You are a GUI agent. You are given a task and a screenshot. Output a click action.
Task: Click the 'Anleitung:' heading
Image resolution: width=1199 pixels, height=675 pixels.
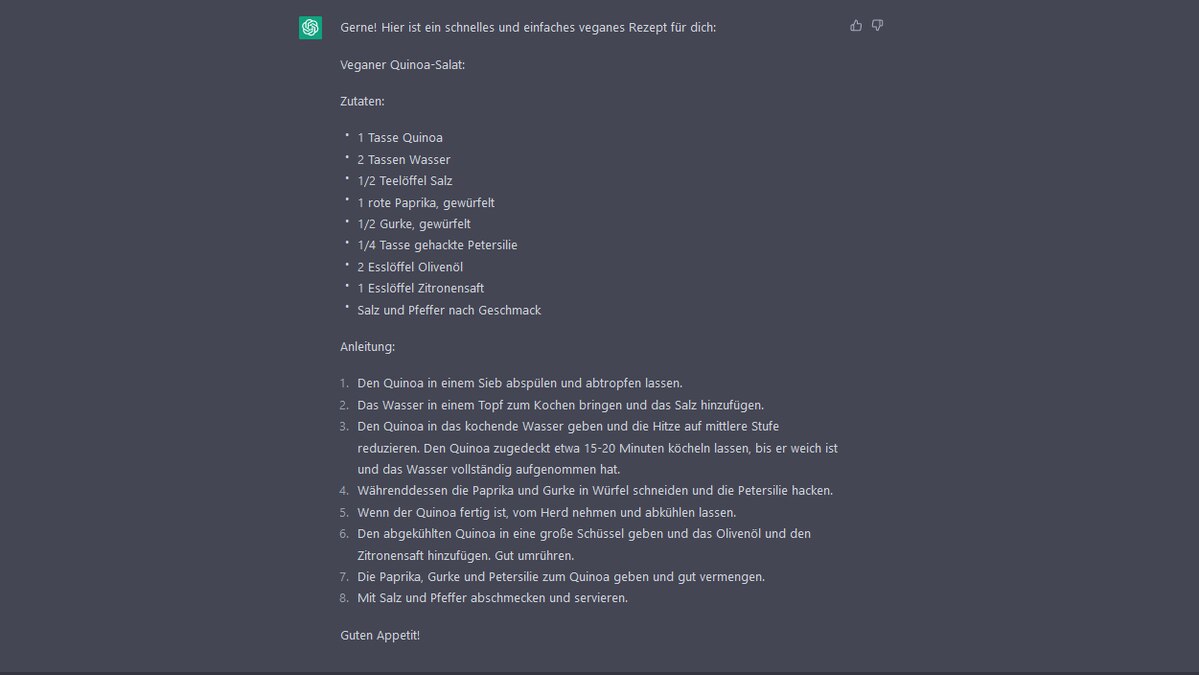pyautogui.click(x=368, y=346)
